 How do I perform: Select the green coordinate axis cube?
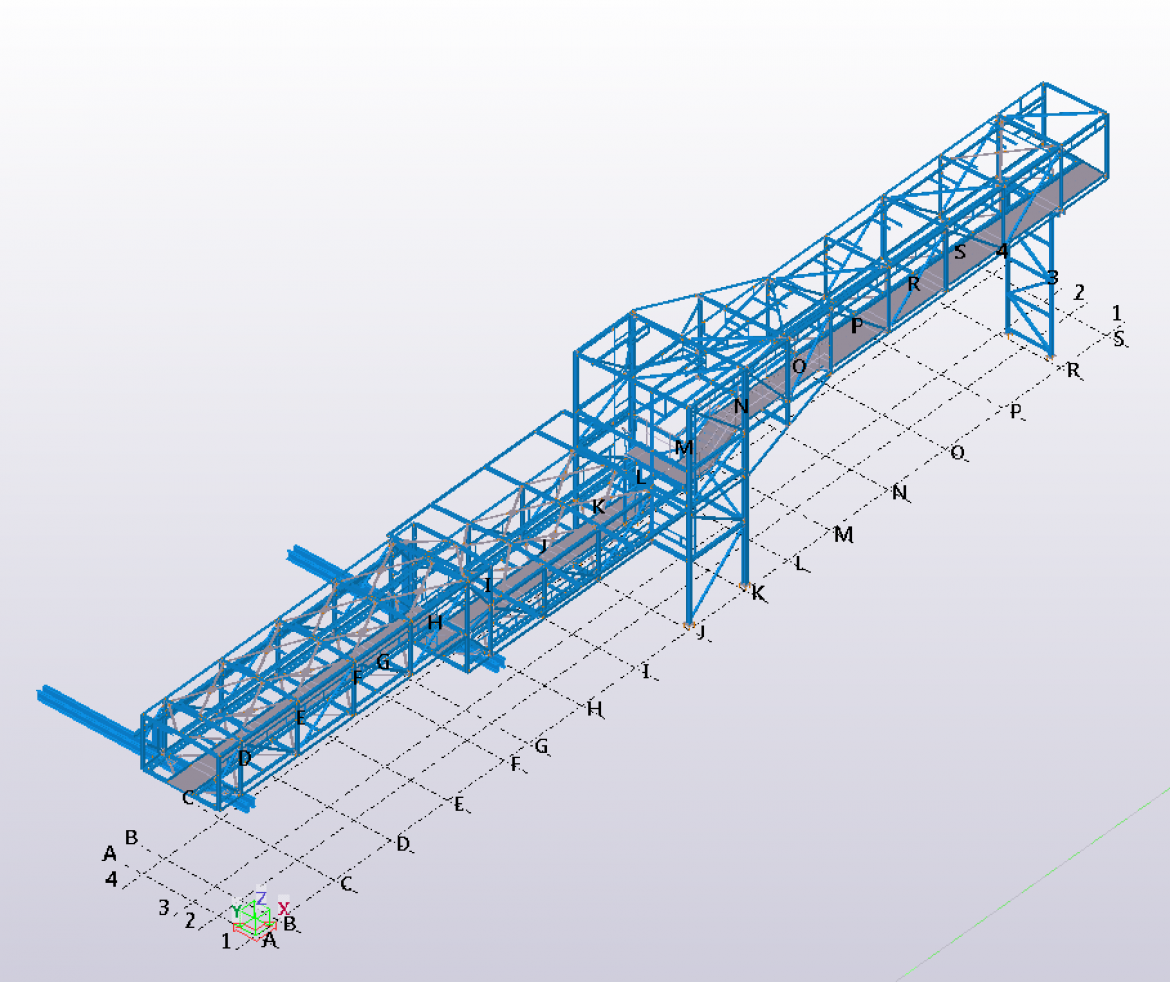(x=258, y=922)
